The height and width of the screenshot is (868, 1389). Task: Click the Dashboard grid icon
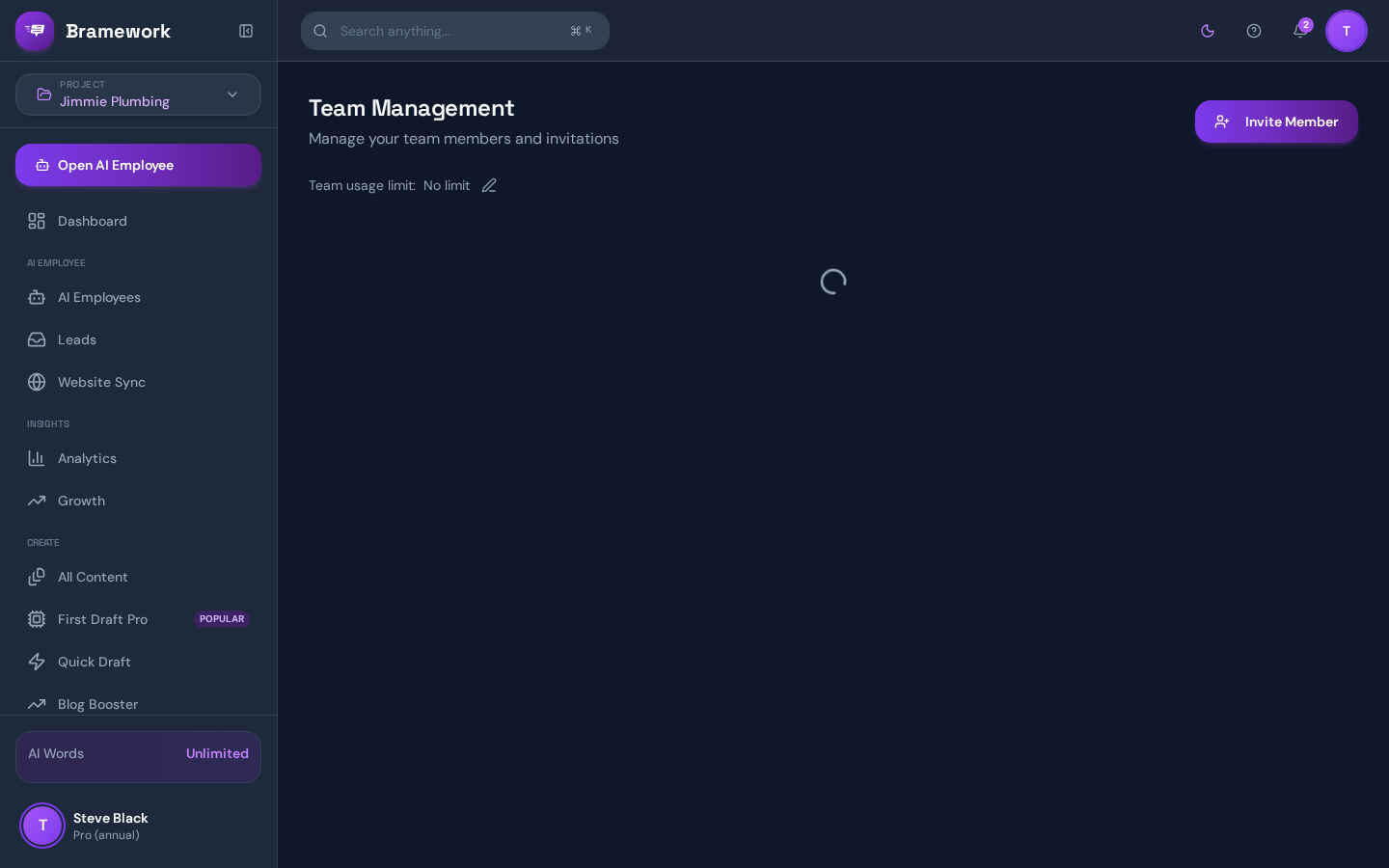(x=37, y=221)
